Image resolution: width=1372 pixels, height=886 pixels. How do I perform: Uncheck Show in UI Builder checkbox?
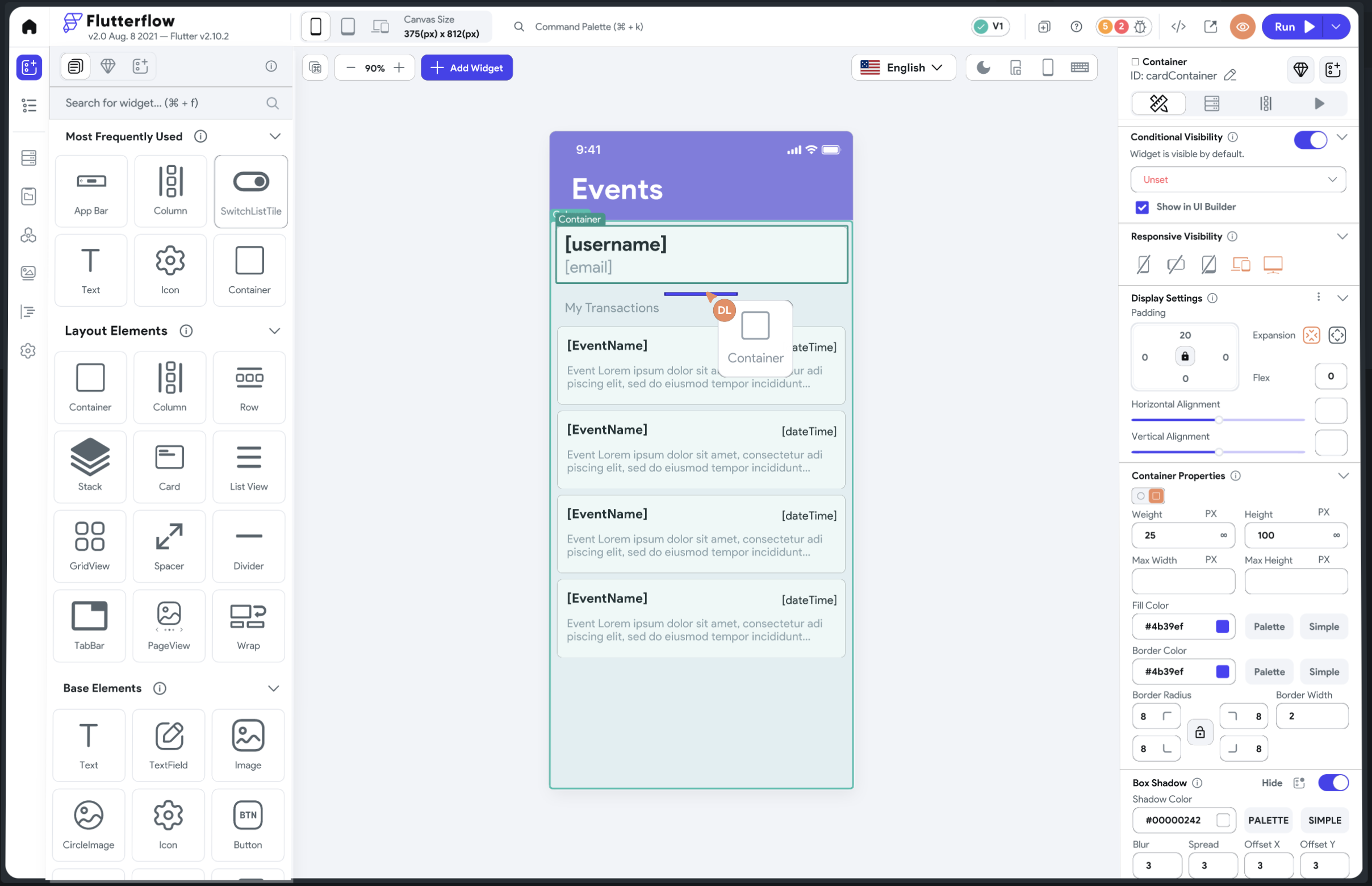(x=1142, y=207)
